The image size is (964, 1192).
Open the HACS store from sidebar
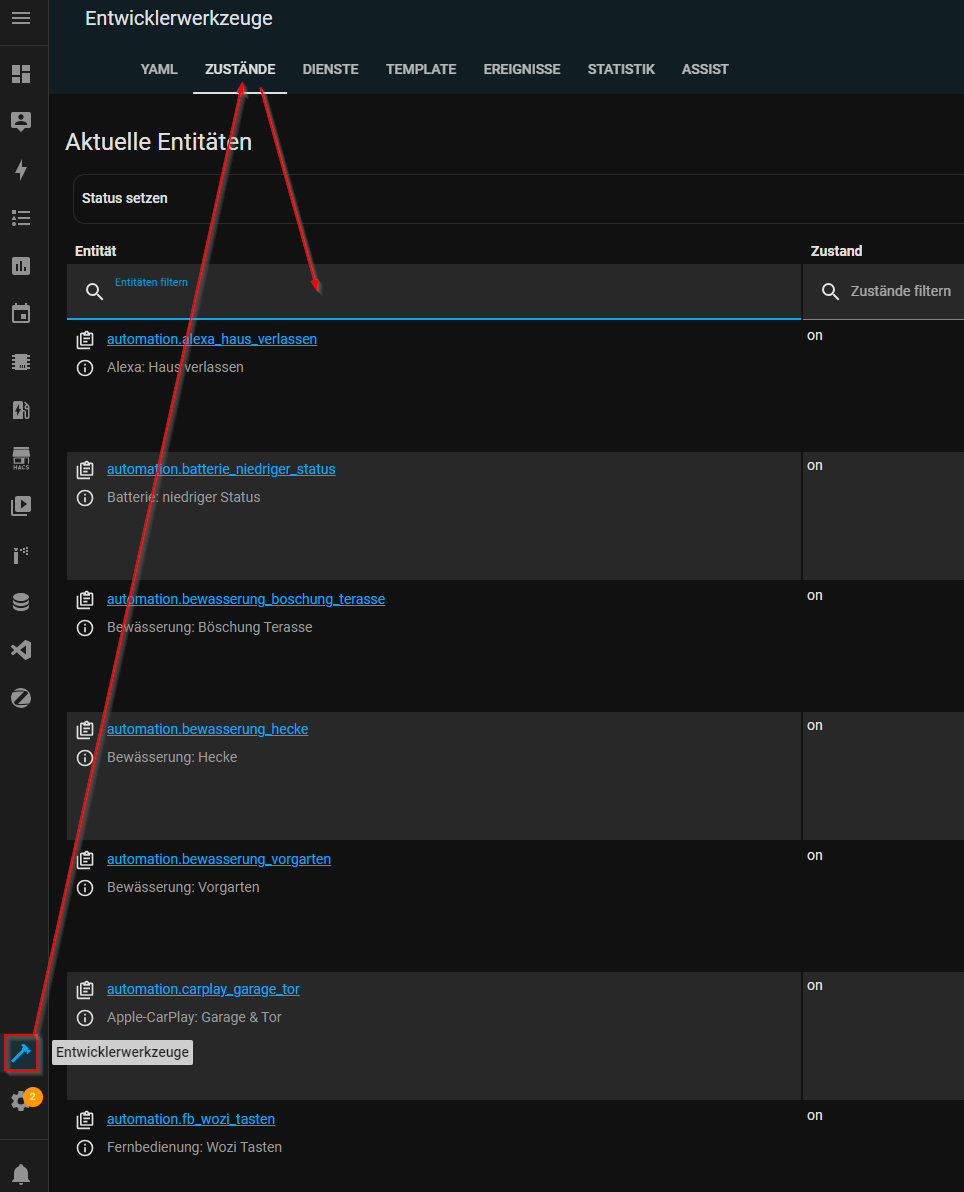coord(21,458)
